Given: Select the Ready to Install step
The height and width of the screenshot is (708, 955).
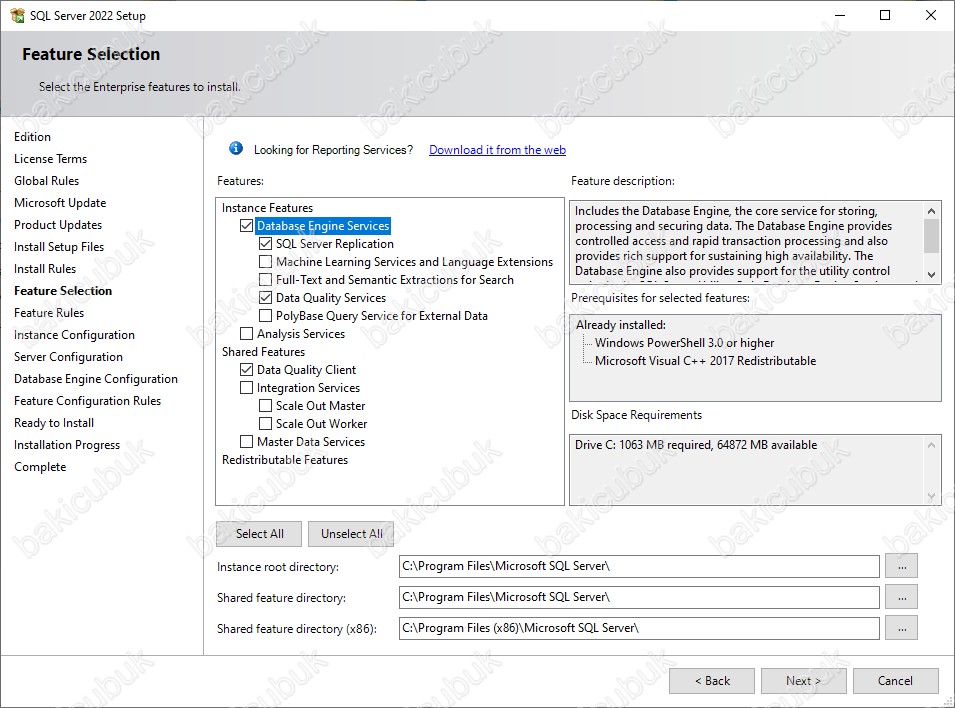Looking at the screenshot, I should (54, 423).
